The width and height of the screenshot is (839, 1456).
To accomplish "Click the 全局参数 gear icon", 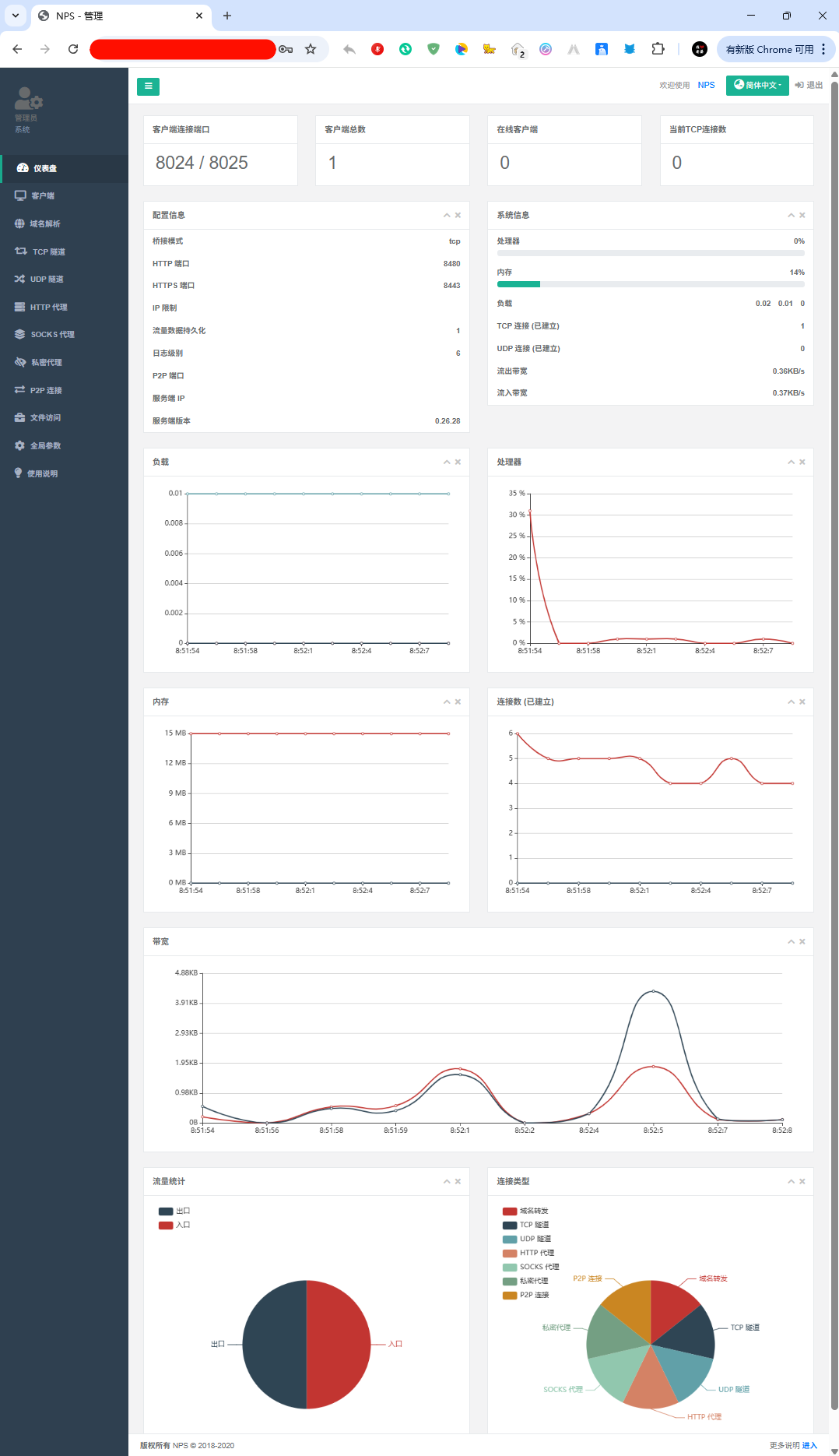I will point(19,446).
